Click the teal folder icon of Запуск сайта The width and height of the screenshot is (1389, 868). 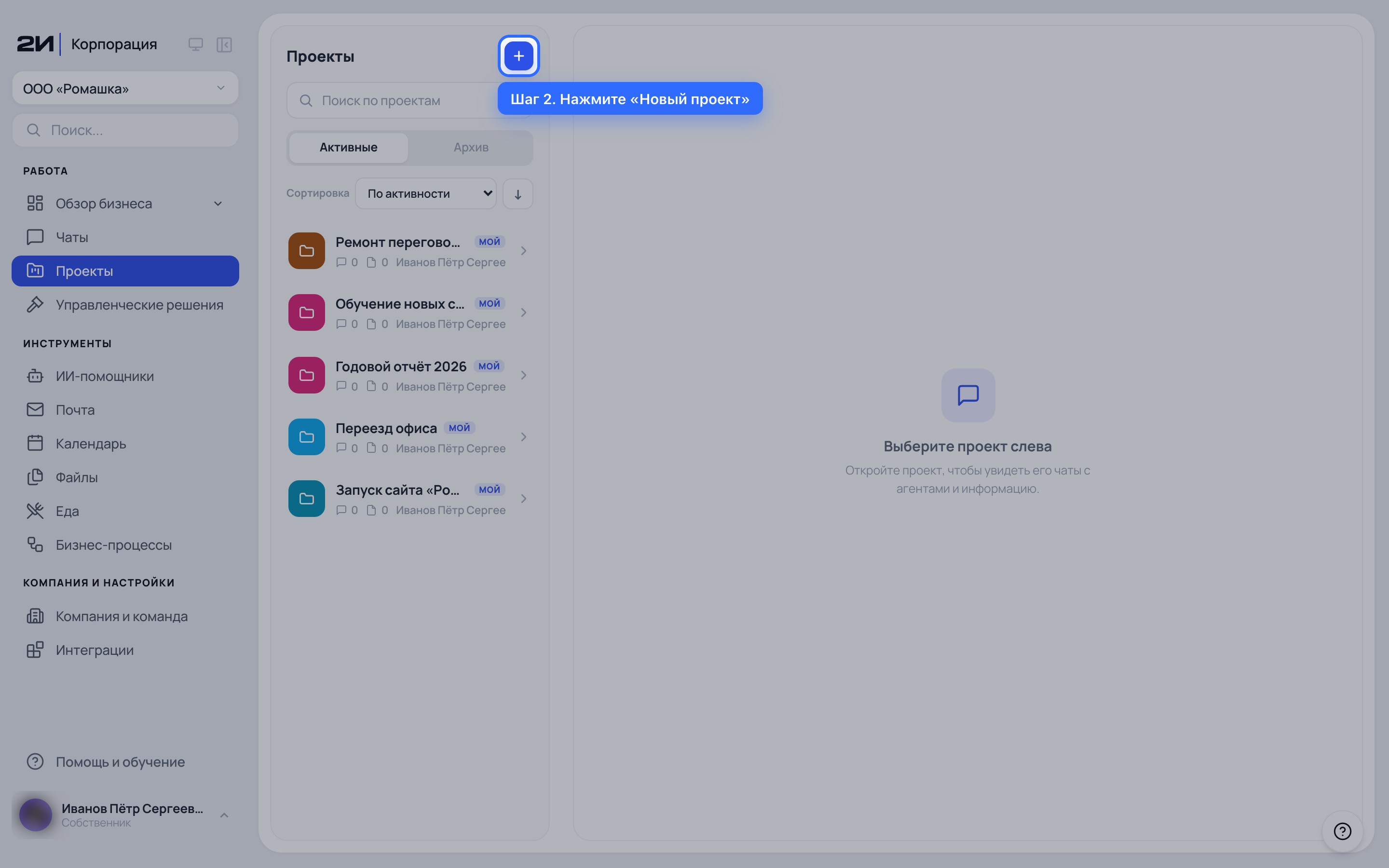point(307,499)
